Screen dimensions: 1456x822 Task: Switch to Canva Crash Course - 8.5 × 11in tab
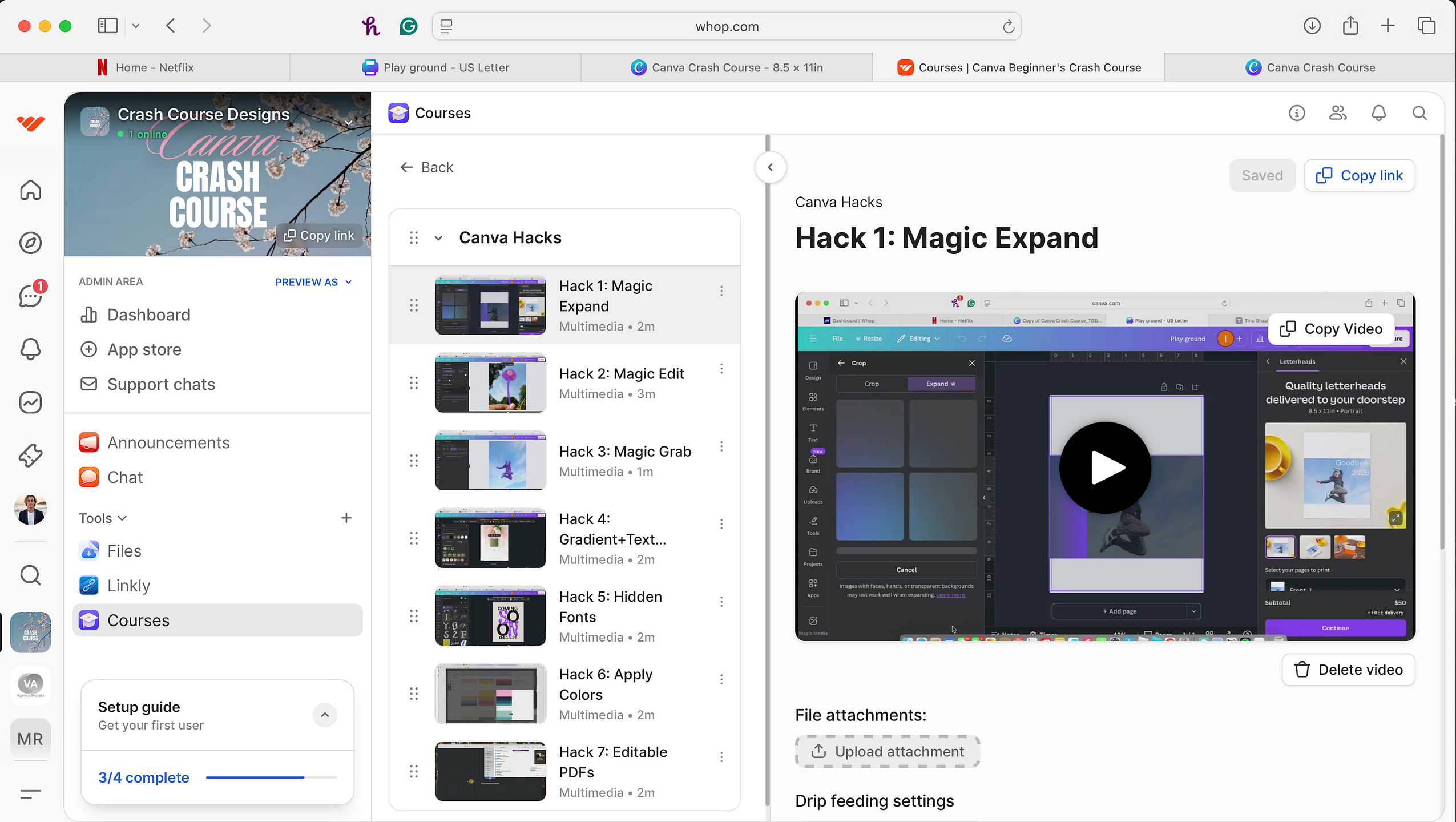click(727, 67)
